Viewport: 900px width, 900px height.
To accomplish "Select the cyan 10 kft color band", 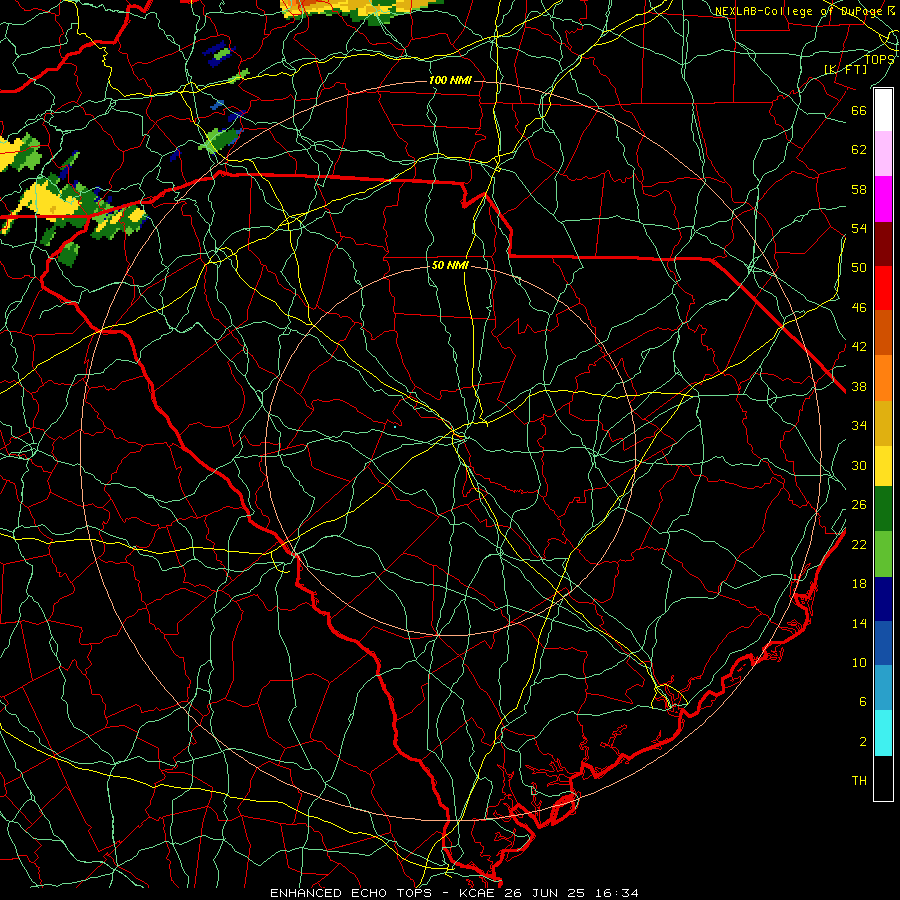I will pyautogui.click(x=883, y=733).
